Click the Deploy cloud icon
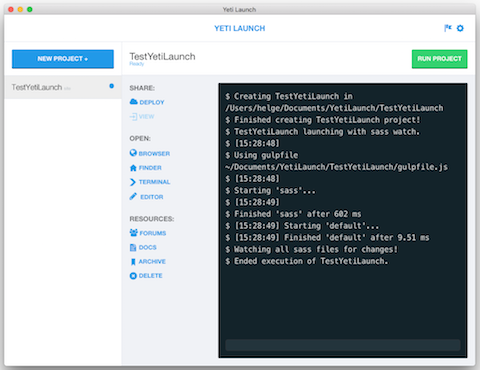The width and height of the screenshot is (480, 370). (134, 102)
